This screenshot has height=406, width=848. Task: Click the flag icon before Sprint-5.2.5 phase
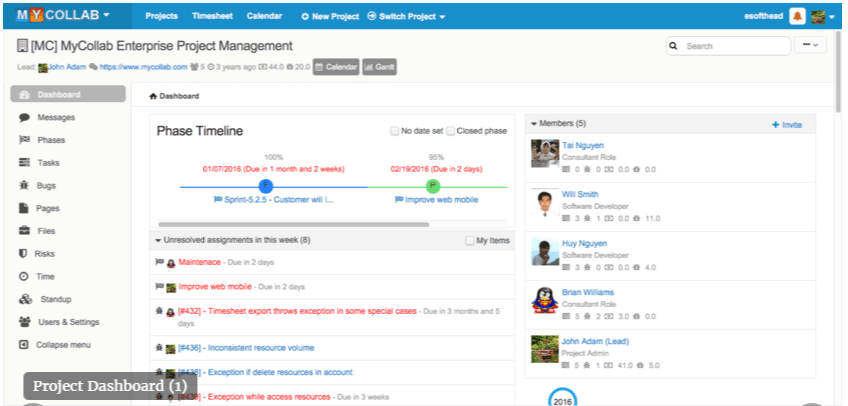(218, 199)
